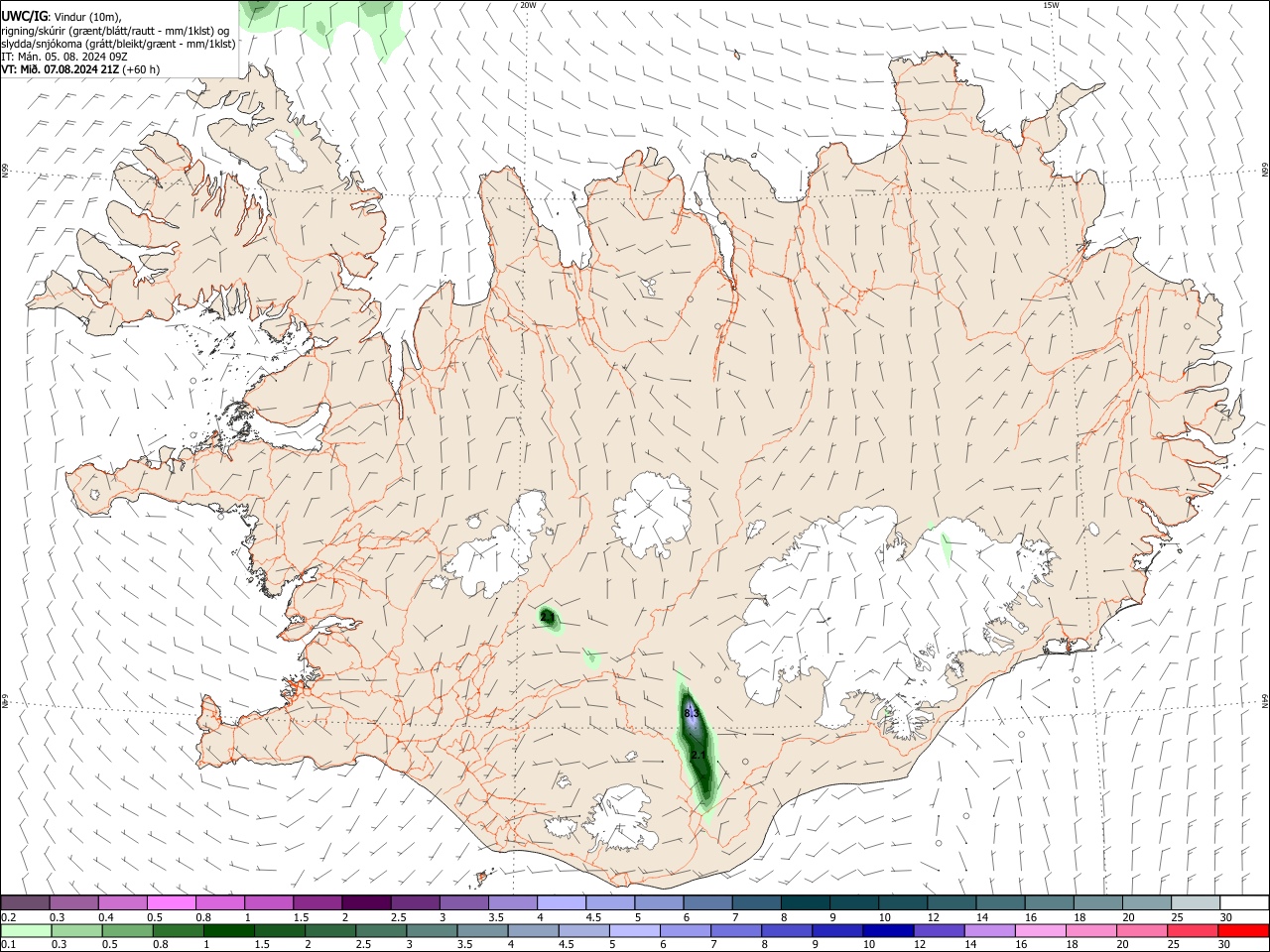The height and width of the screenshot is (952, 1270).
Task: Select the darkest purple 2 swatch in upper legend
Action: click(366, 902)
